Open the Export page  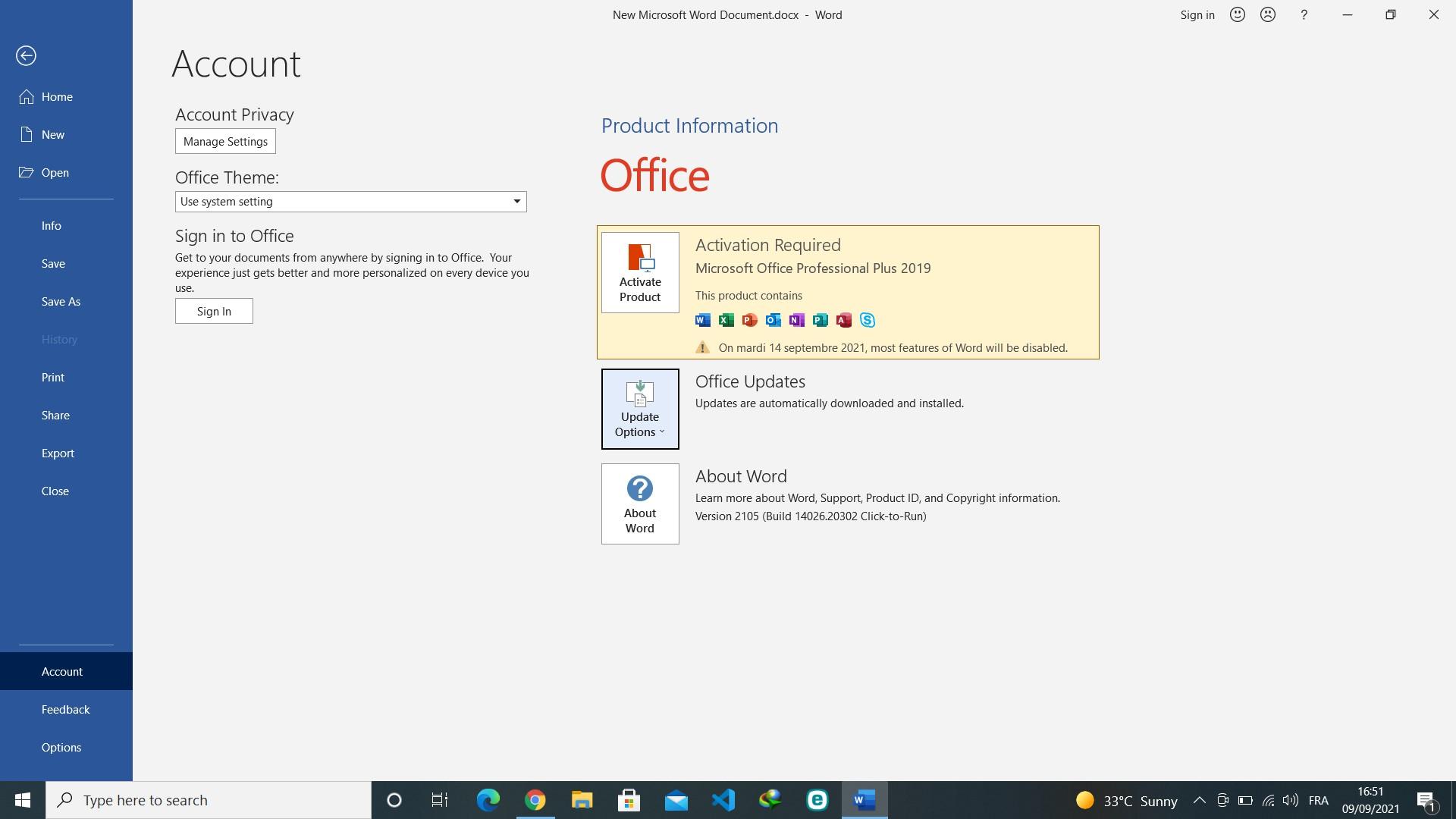coord(66,453)
